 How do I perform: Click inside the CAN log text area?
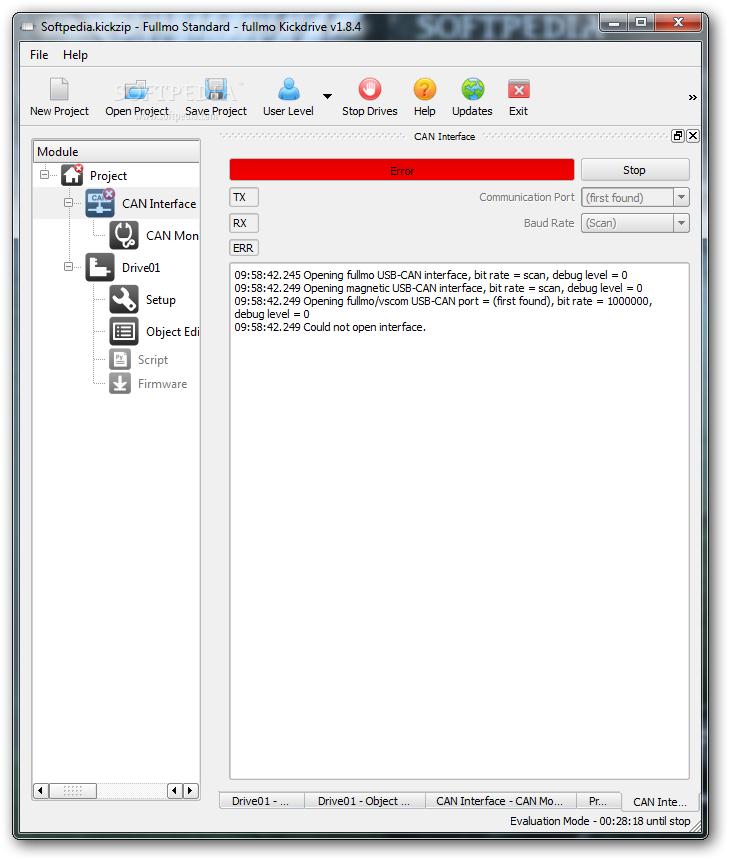[x=459, y=521]
